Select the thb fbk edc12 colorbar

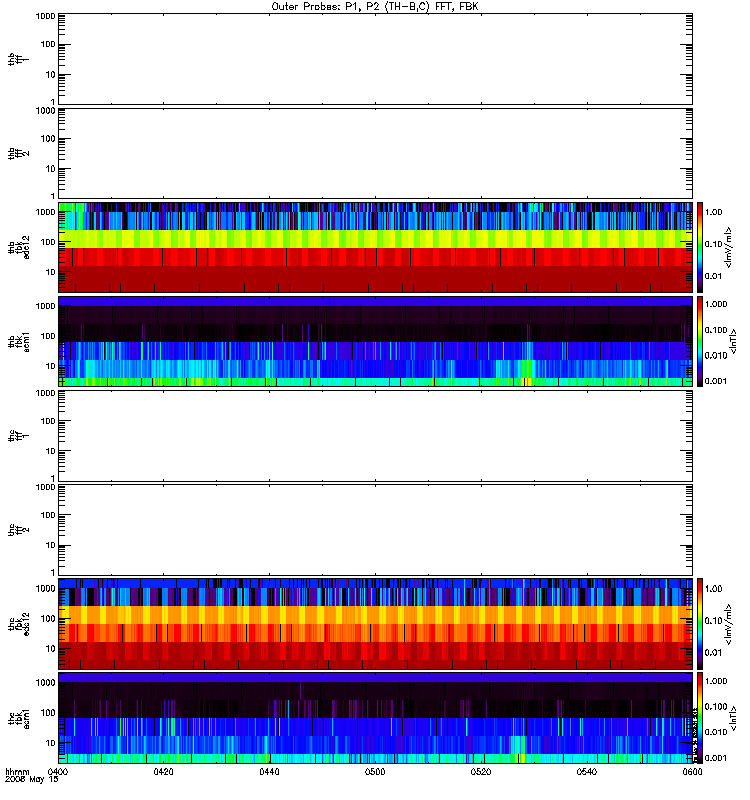tap(700, 247)
